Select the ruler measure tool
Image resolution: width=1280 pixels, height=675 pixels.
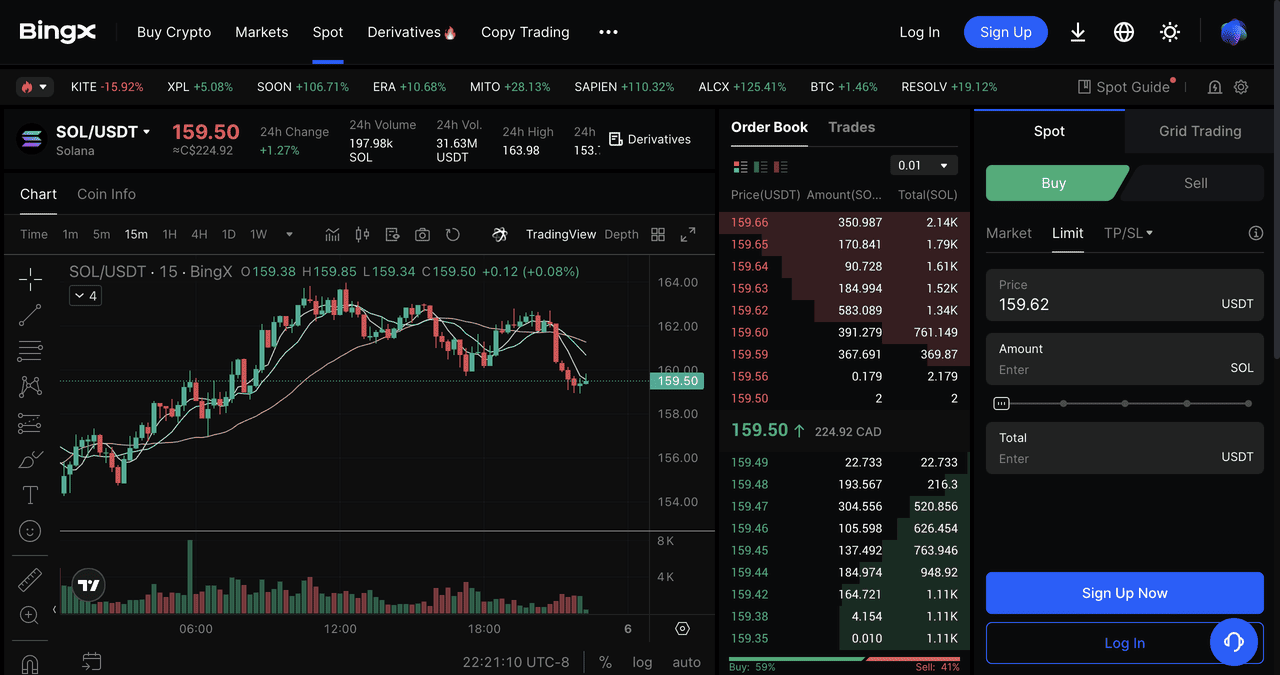(x=30, y=580)
